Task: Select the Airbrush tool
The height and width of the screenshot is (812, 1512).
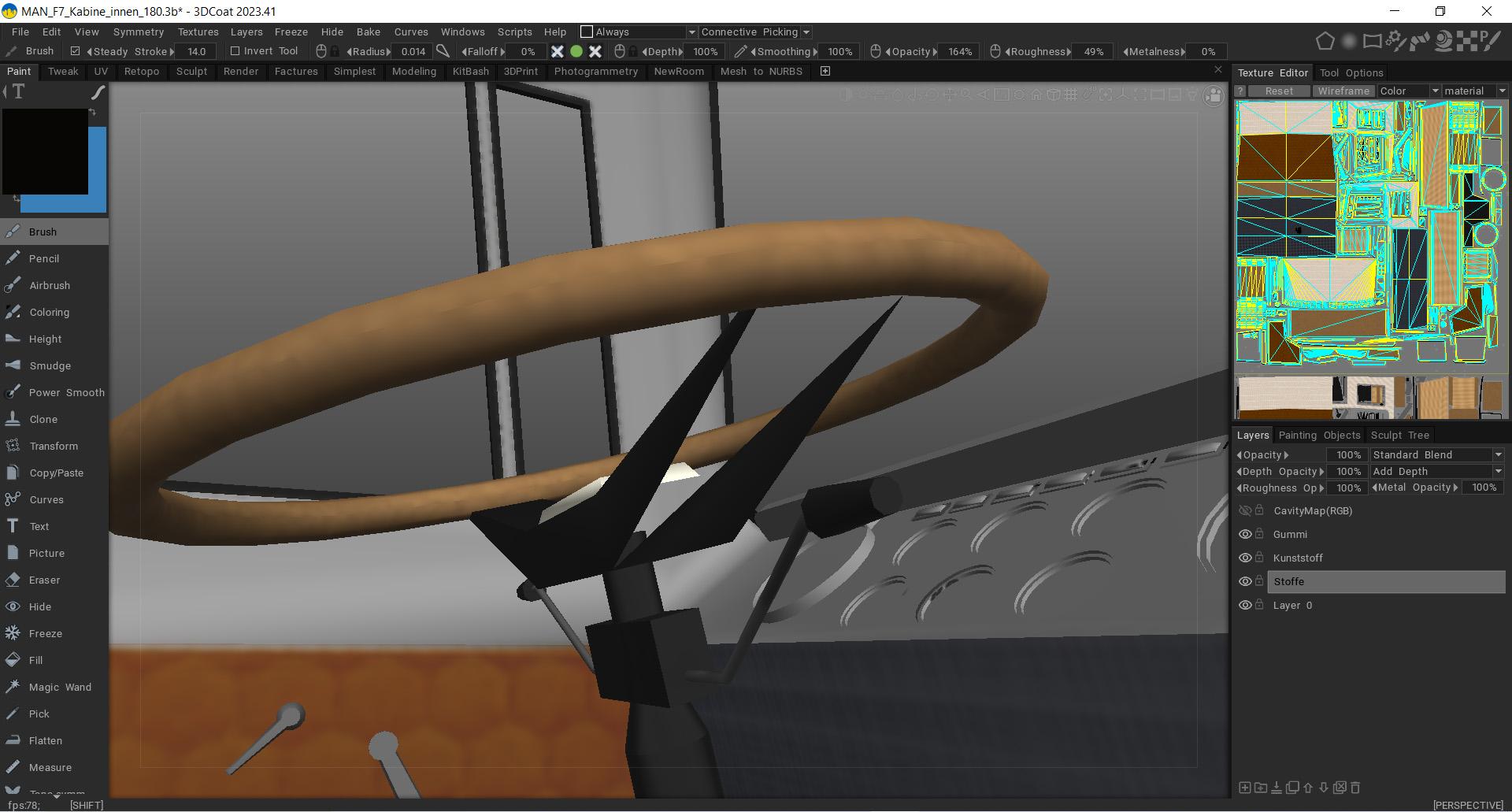Action: point(49,285)
